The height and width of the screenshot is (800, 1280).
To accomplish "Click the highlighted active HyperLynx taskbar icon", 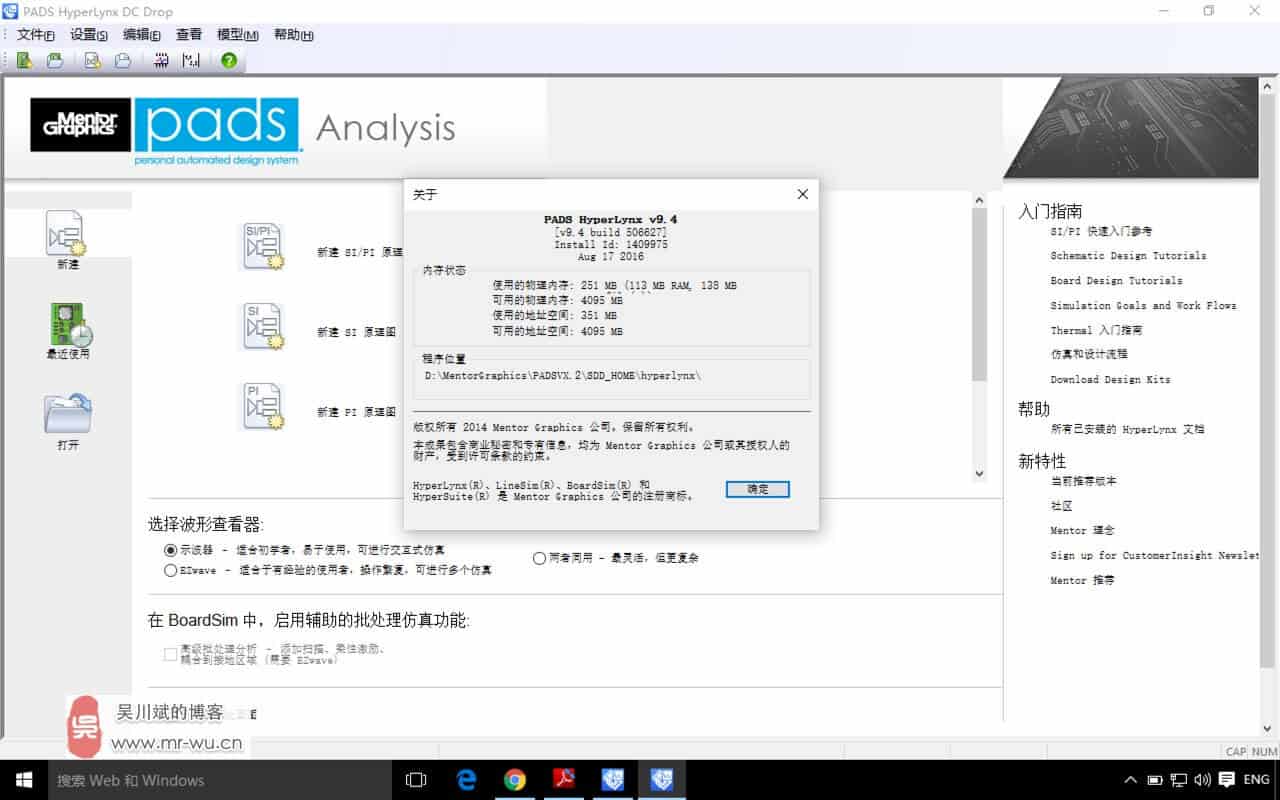I will [661, 780].
